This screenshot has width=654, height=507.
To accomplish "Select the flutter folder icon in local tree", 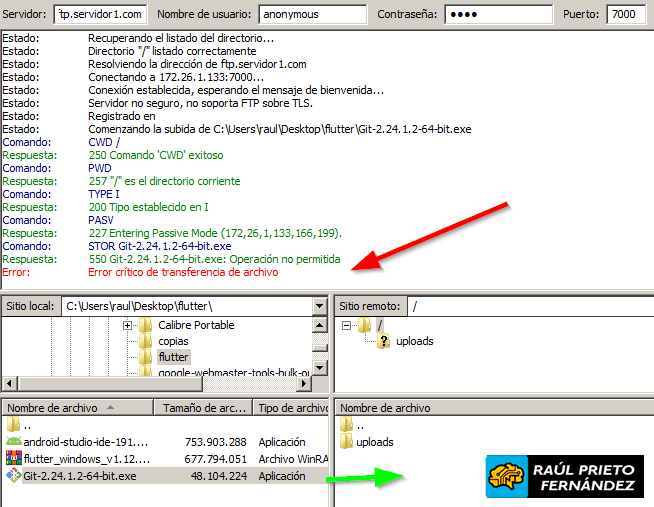I will [x=146, y=357].
